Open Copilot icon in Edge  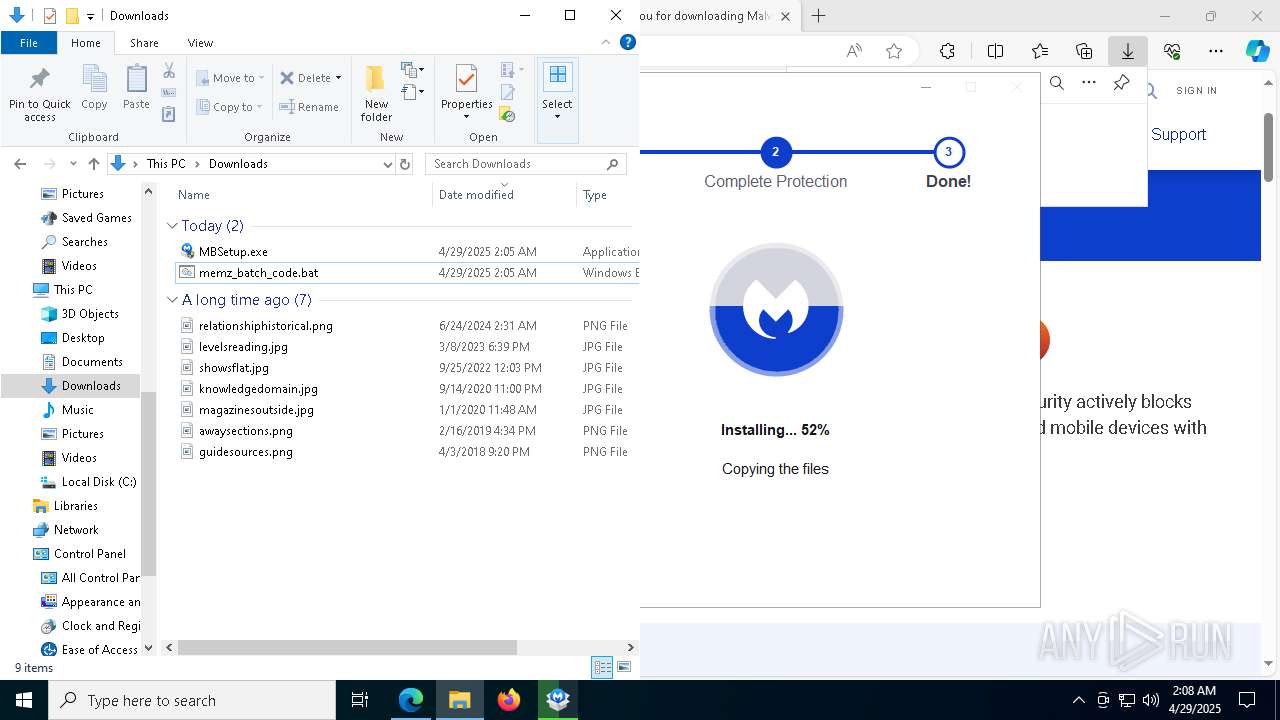[1258, 51]
